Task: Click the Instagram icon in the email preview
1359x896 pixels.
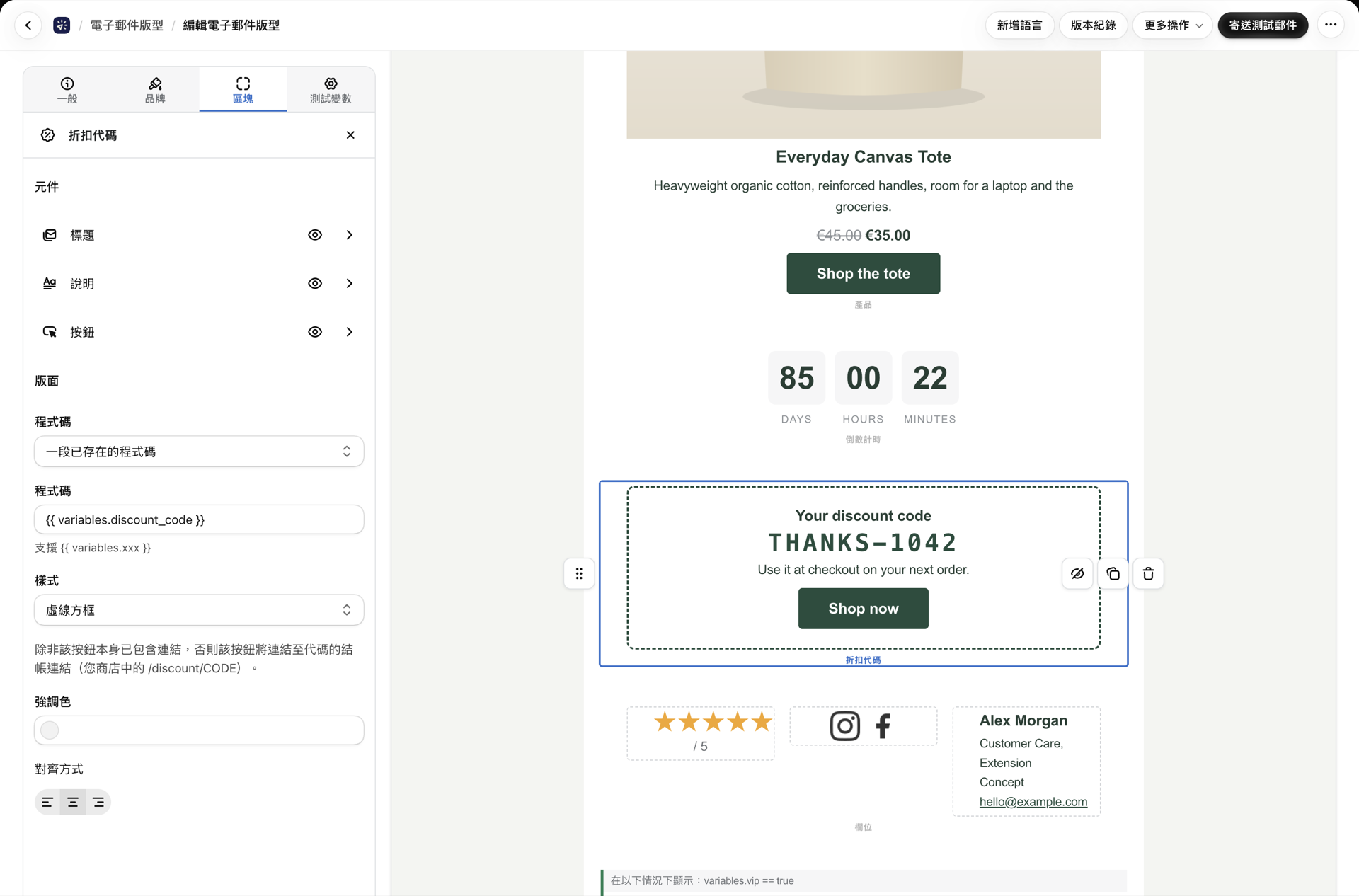Action: click(x=844, y=726)
